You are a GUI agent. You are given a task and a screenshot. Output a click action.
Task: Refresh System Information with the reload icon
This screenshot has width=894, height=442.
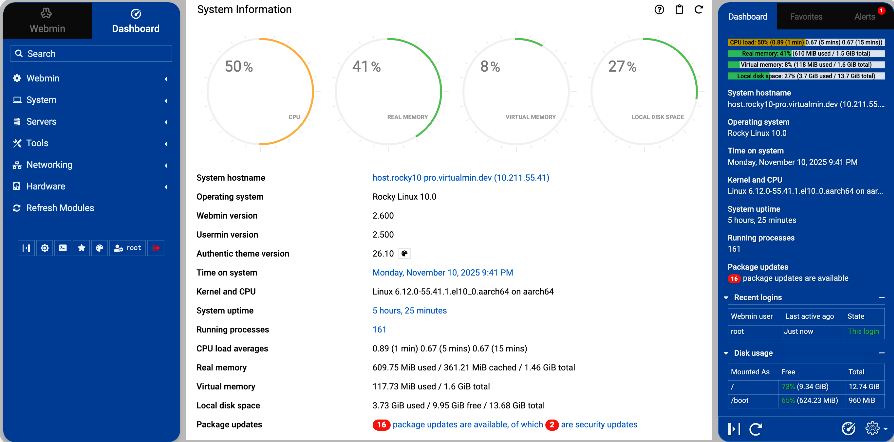700,10
